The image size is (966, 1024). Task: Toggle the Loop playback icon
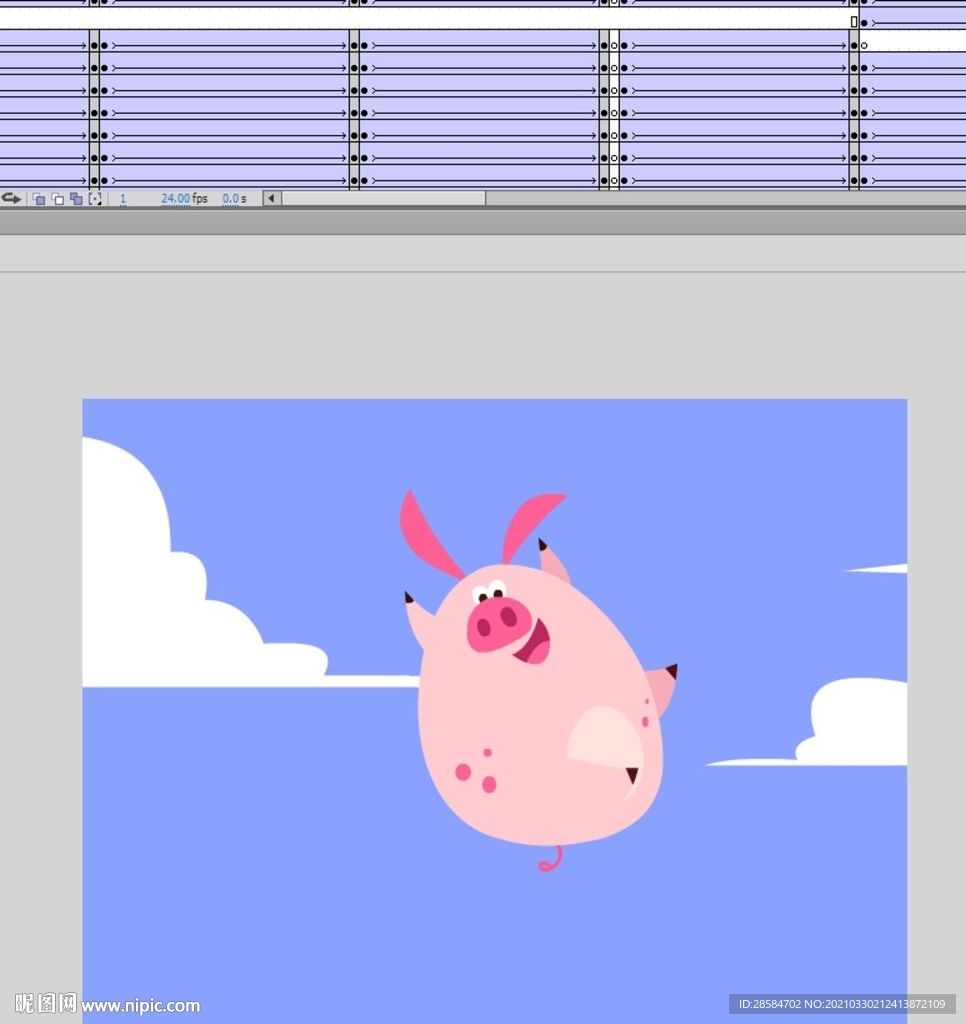point(11,199)
